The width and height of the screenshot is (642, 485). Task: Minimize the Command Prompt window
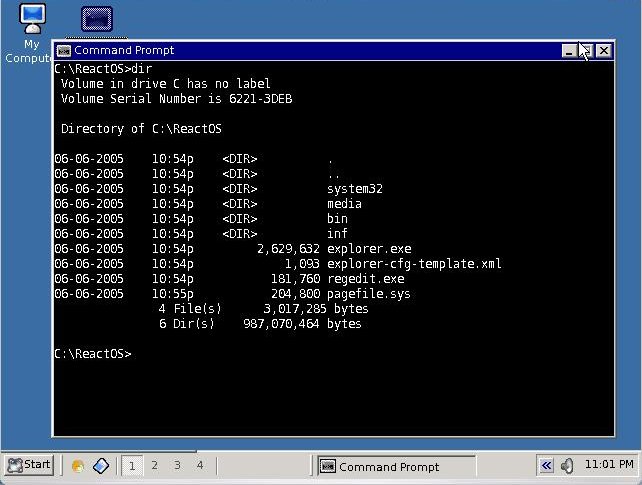570,51
